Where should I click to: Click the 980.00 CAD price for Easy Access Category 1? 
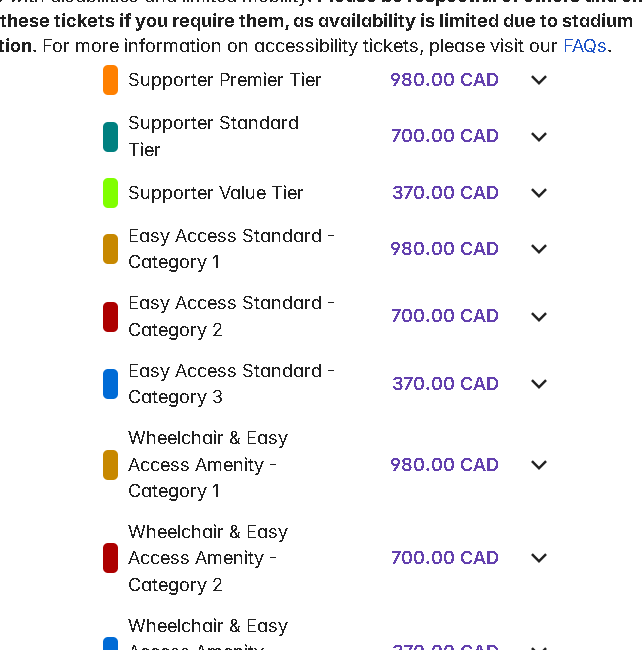(444, 249)
